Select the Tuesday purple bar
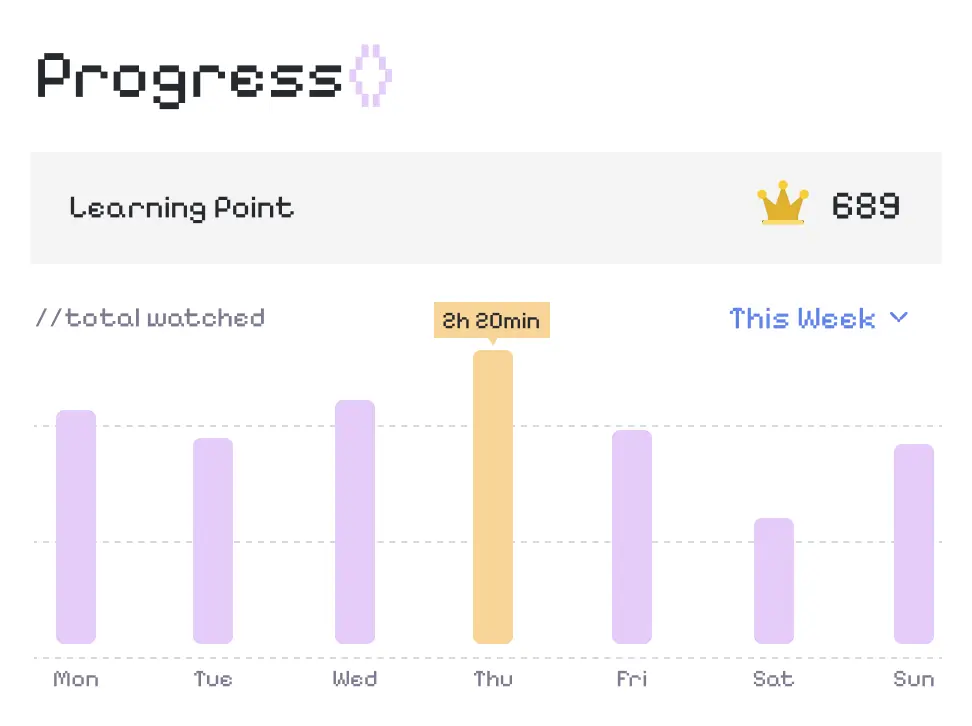This screenshot has height=726, width=972. coord(213,540)
